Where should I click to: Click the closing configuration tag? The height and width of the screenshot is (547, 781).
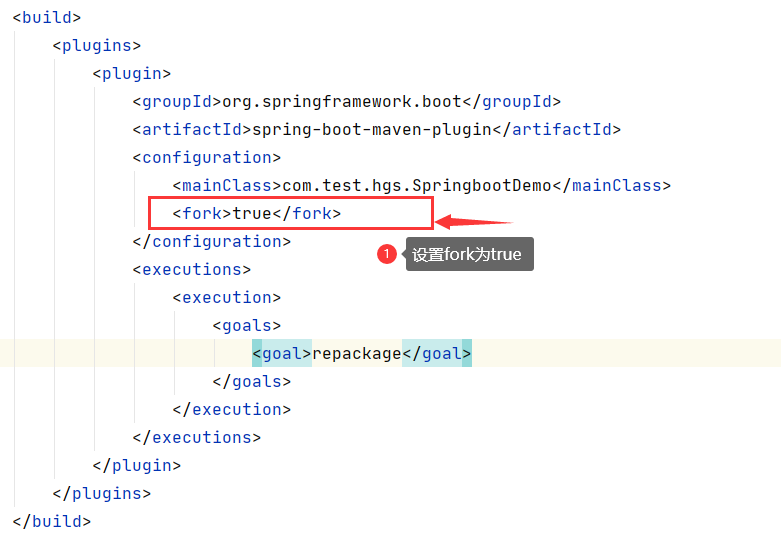coord(211,241)
